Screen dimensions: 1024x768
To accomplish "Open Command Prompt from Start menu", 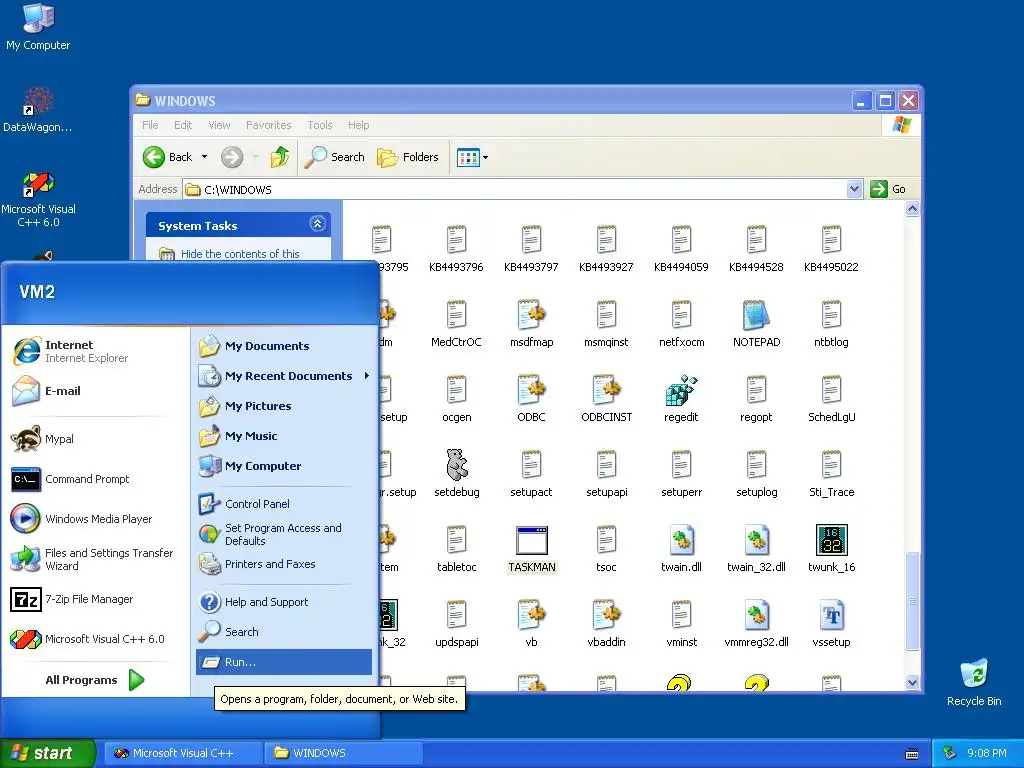I will [70, 479].
